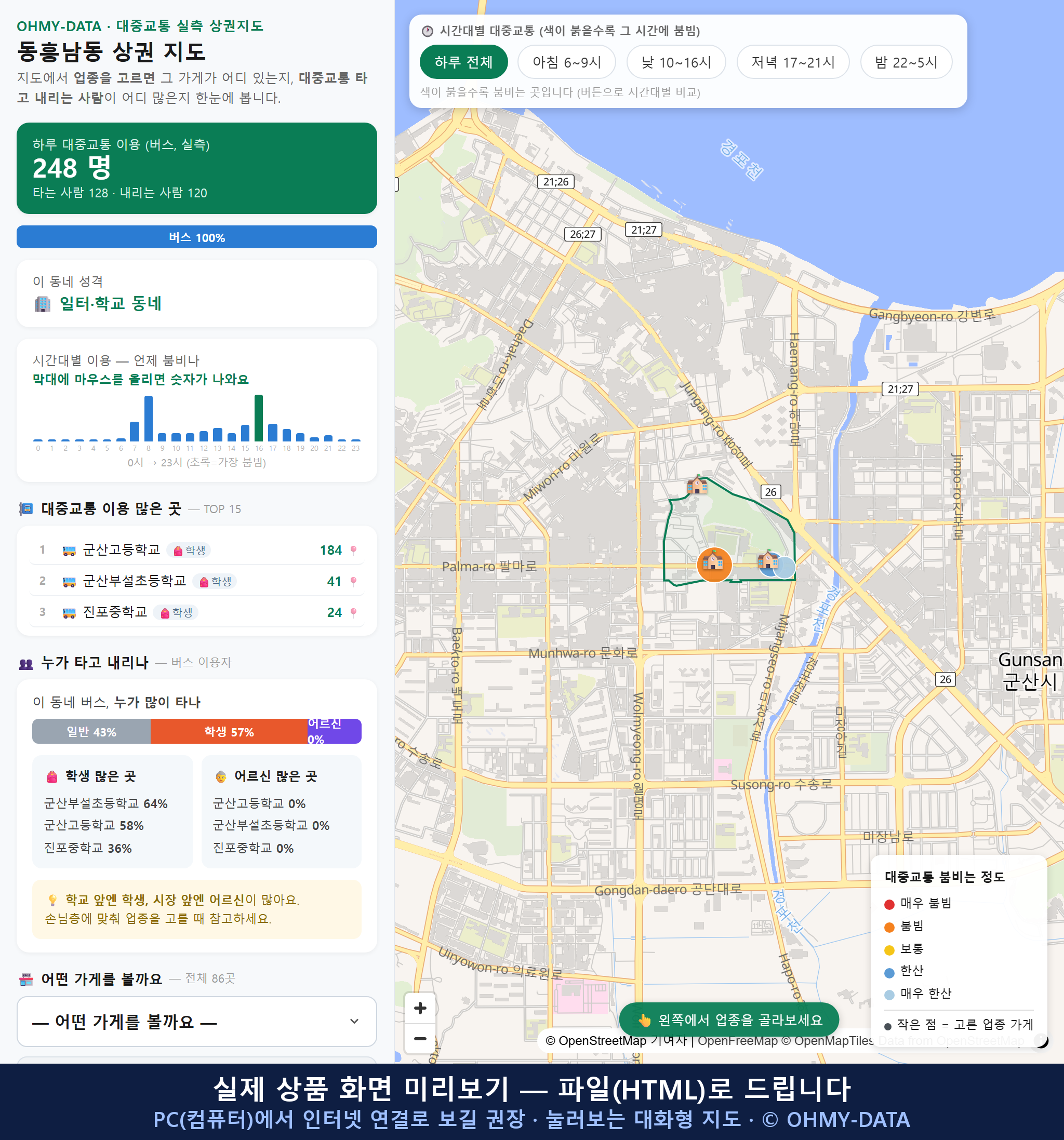Click the 일터·학교 동네 building icon
Image resolution: width=1064 pixels, height=1140 pixels.
pos(43,303)
